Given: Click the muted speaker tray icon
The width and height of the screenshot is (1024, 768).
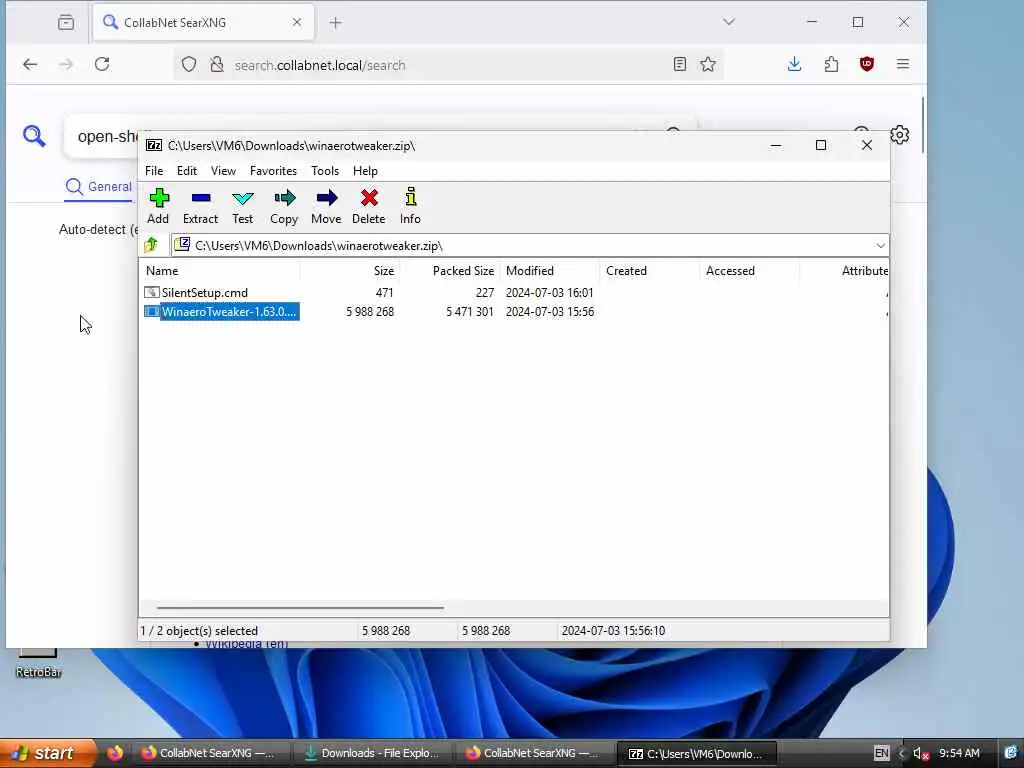Looking at the screenshot, I should [921, 754].
